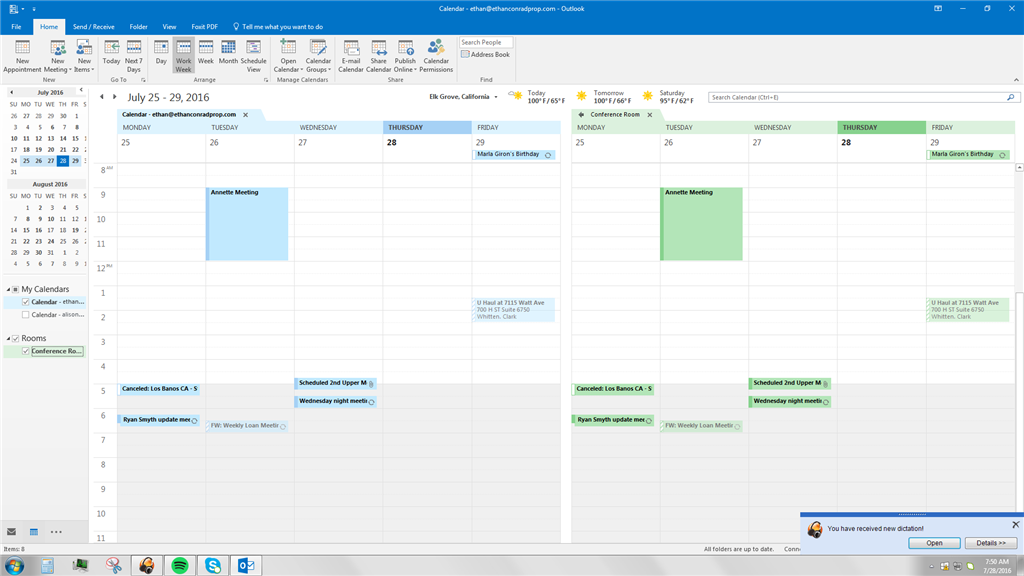The width and height of the screenshot is (1024, 576).
Task: Toggle the My Calendars group checkbox
Action: pos(16,289)
